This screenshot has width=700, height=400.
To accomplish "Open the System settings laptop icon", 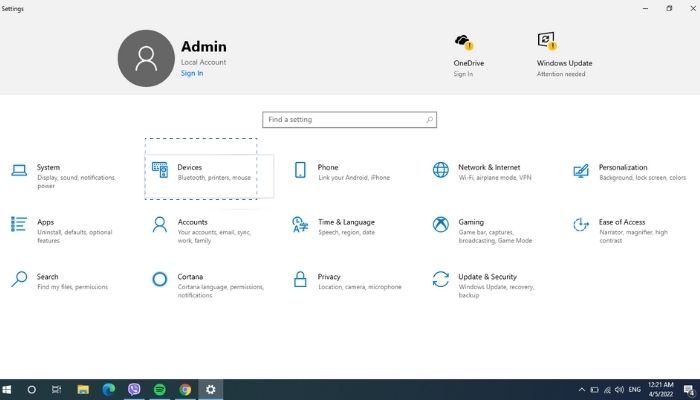I will pyautogui.click(x=19, y=170).
